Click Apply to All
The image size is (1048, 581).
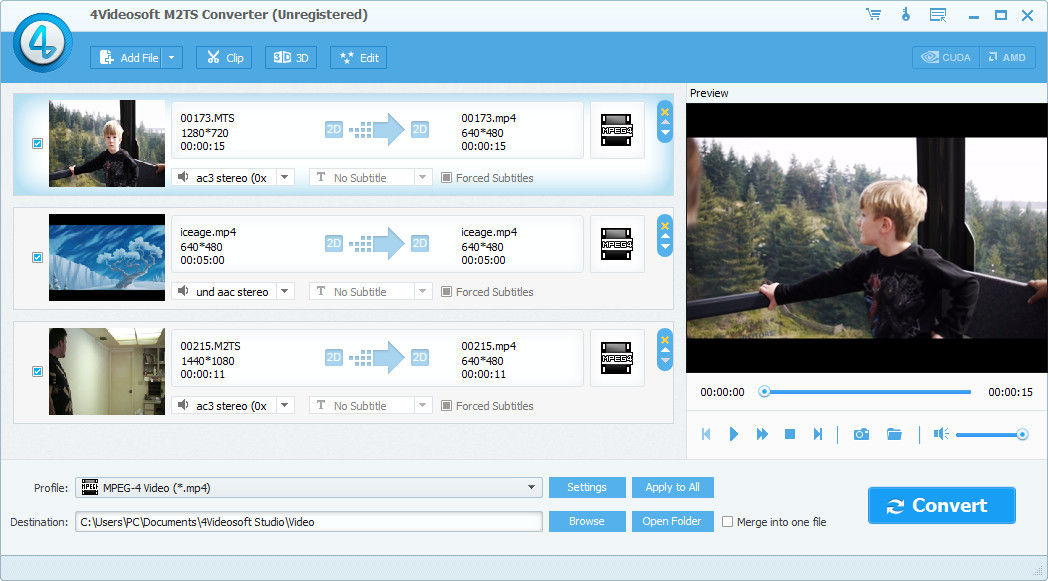pyautogui.click(x=672, y=487)
